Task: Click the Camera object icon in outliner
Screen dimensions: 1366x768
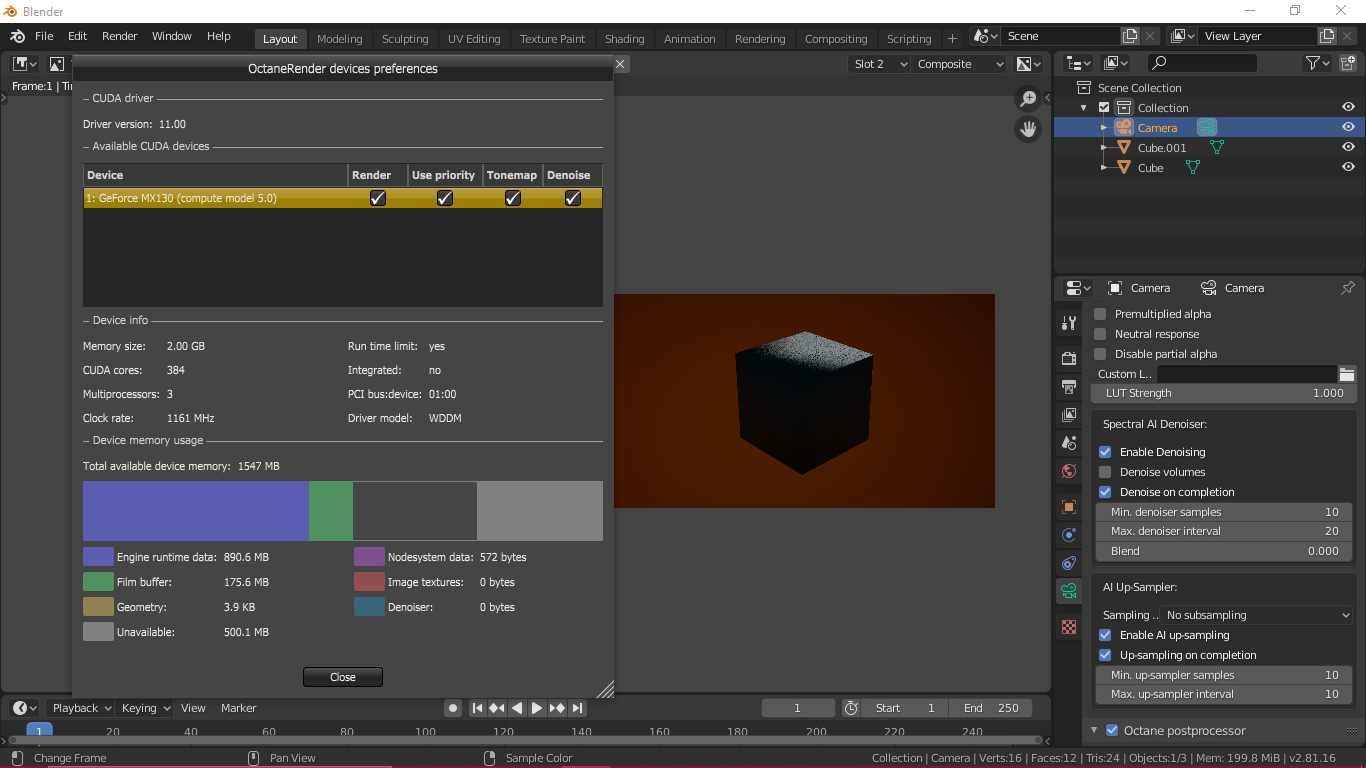Action: pos(1123,128)
